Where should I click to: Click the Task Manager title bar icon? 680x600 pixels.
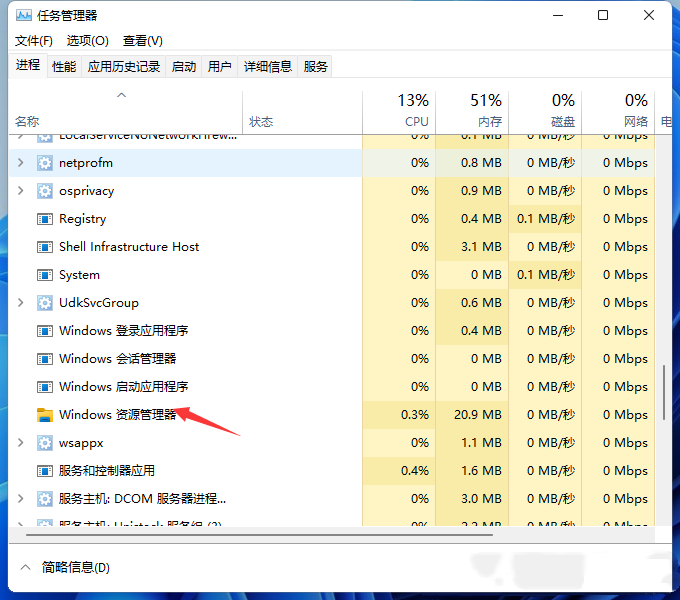24,16
